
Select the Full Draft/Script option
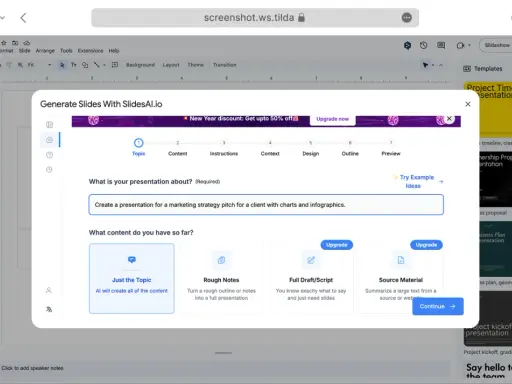[x=311, y=278]
